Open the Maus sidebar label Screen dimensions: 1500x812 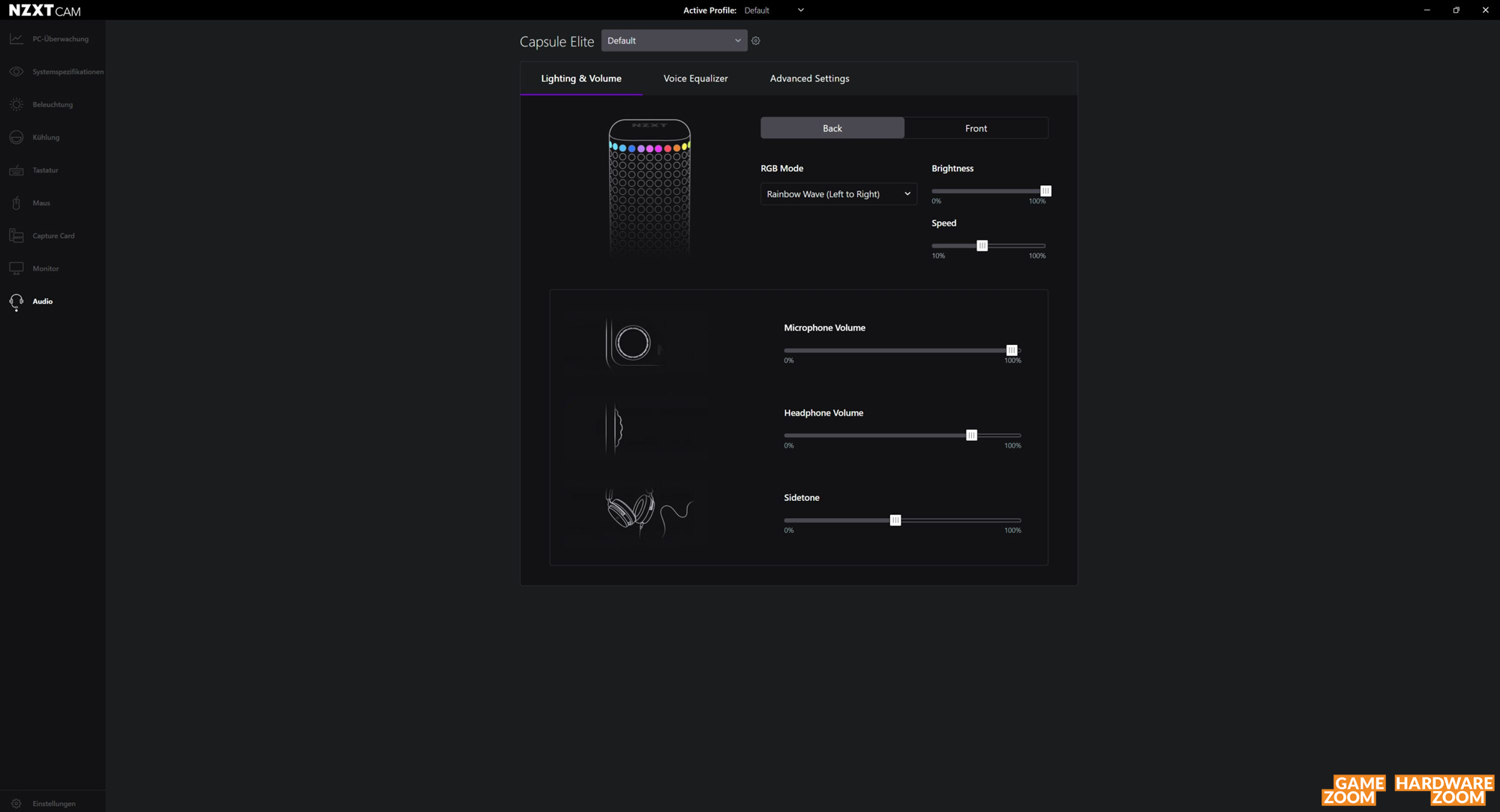point(41,203)
